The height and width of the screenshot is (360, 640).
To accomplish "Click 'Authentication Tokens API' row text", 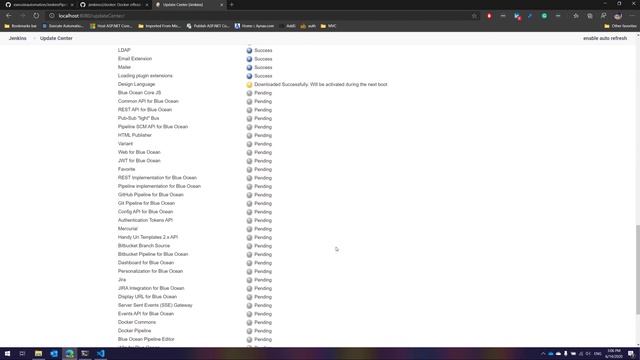I will pos(145,220).
